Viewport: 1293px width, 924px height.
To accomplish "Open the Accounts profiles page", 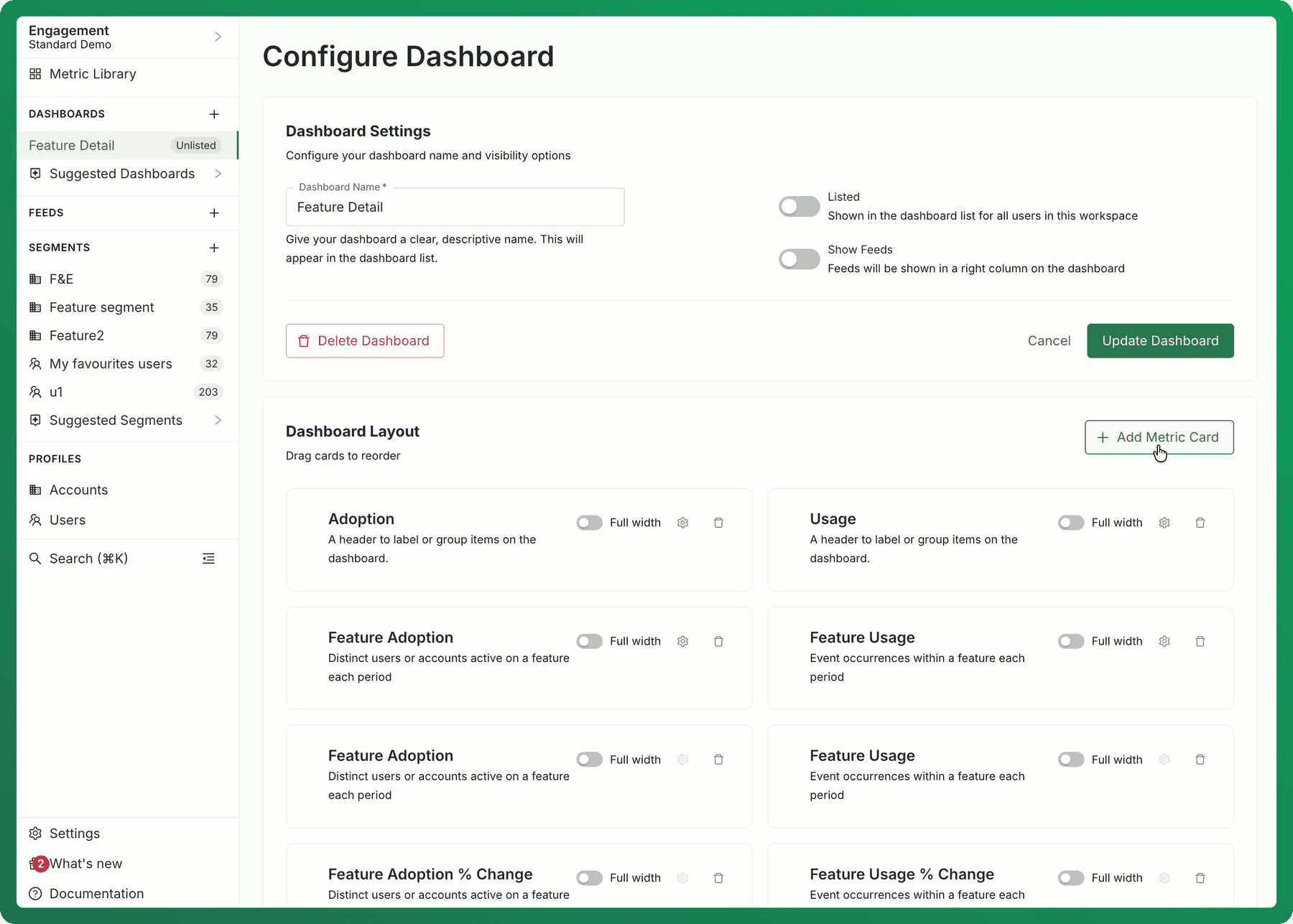I will [127, 490].
